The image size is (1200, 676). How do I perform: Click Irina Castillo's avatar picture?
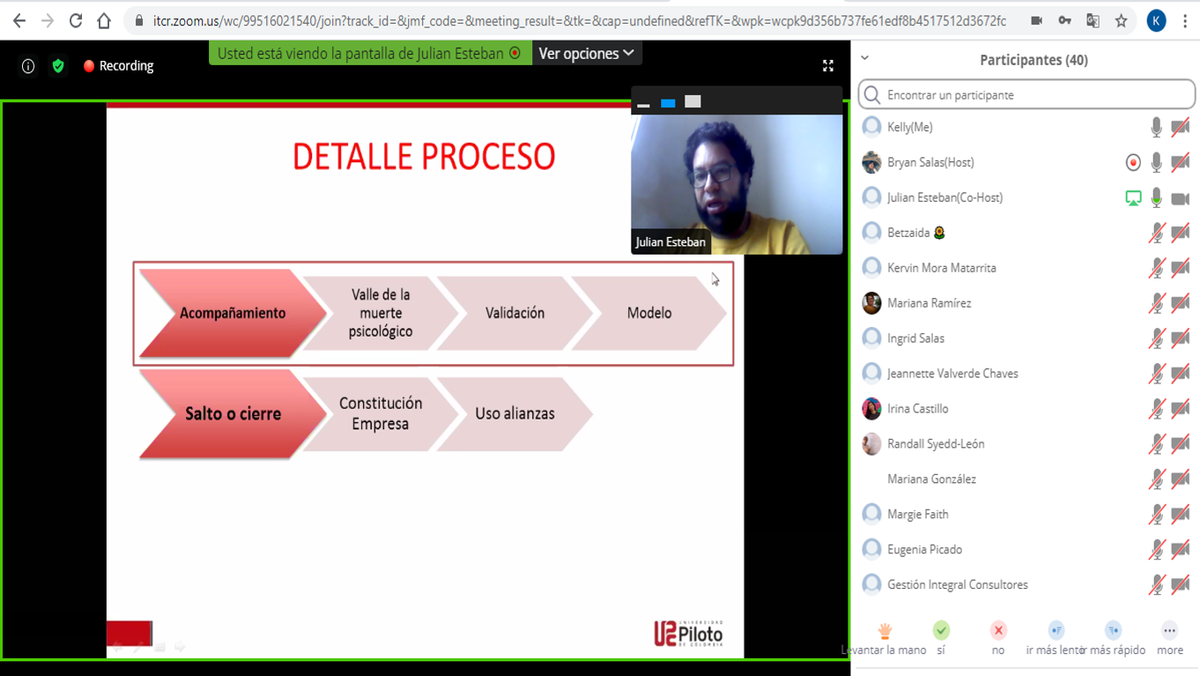[872, 408]
